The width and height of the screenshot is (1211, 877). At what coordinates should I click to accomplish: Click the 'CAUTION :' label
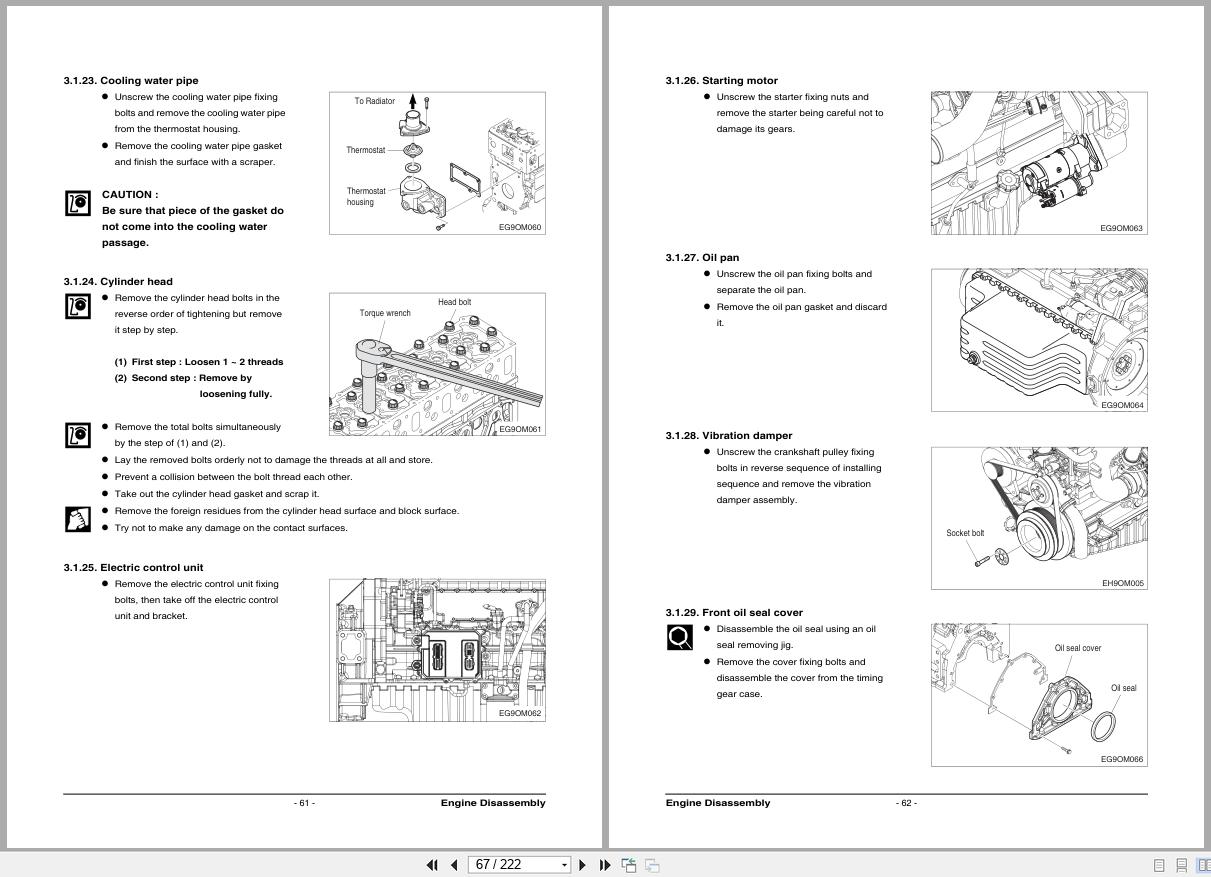click(130, 194)
